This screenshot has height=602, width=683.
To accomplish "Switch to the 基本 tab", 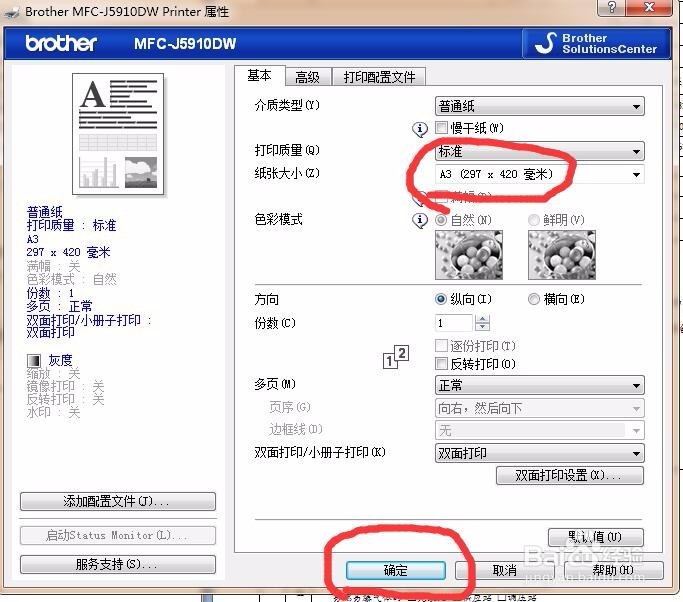I will 260,76.
